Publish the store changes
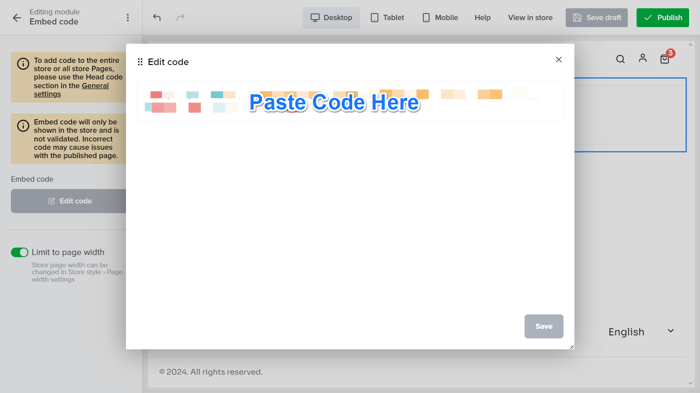The height and width of the screenshot is (393, 700). click(x=662, y=18)
